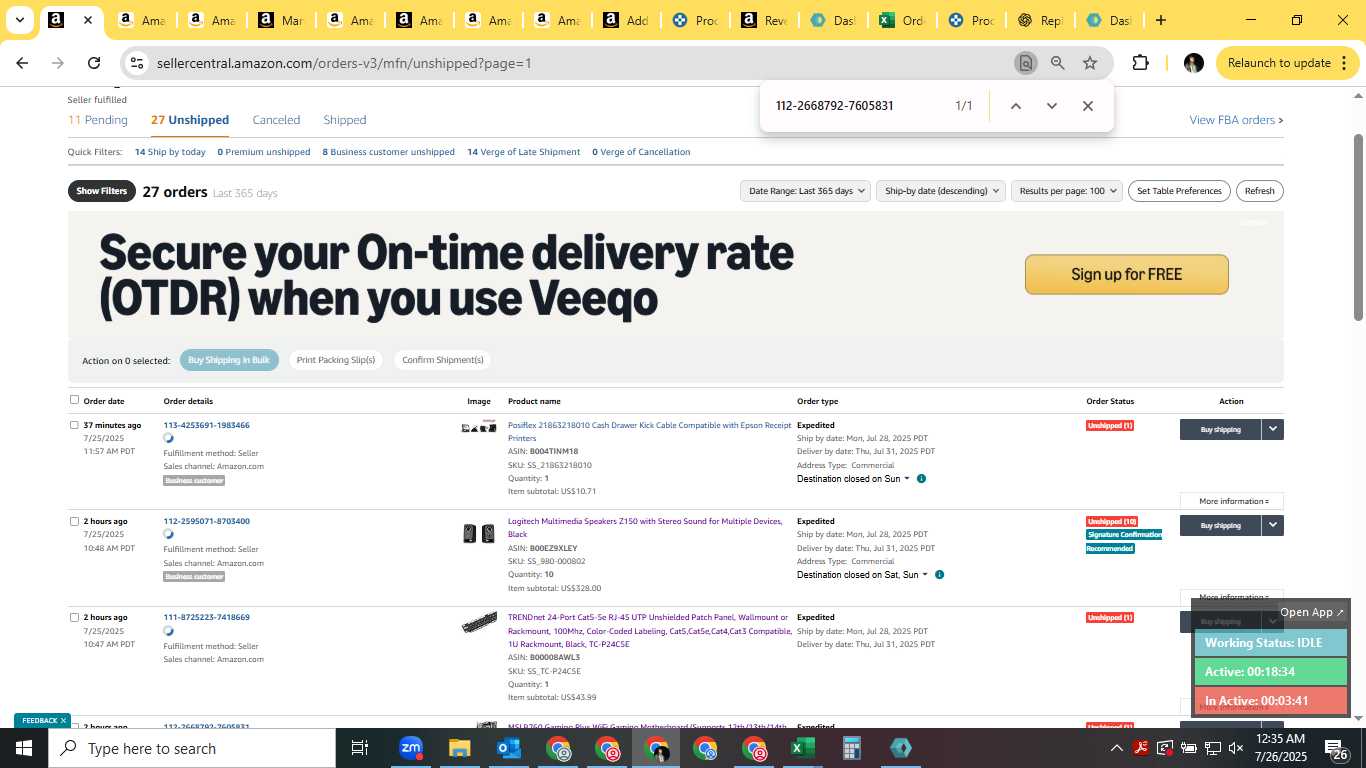Click Sign up for FREE button
This screenshot has height=768, width=1366.
pos(1126,274)
